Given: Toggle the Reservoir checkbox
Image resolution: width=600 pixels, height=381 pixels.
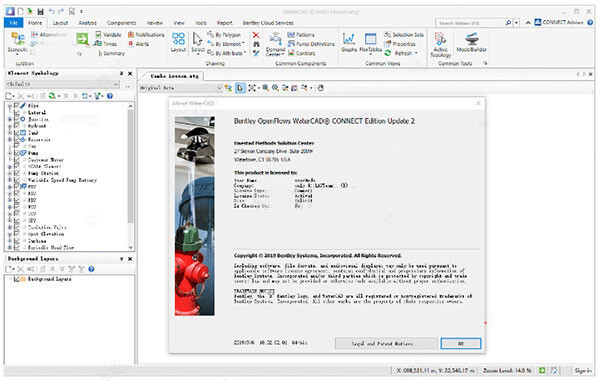Looking at the screenshot, I should (x=17, y=139).
